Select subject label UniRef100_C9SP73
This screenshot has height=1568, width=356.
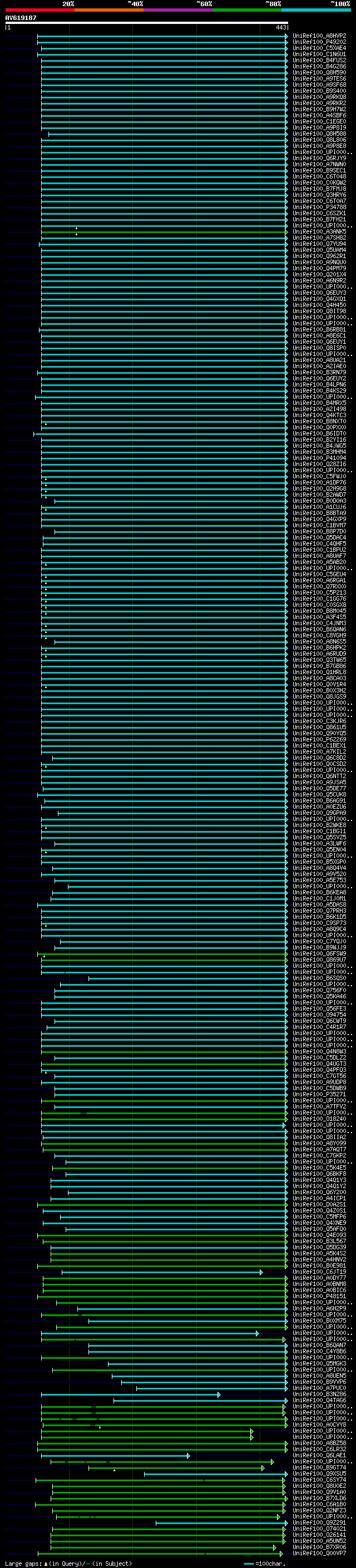tap(319, 923)
